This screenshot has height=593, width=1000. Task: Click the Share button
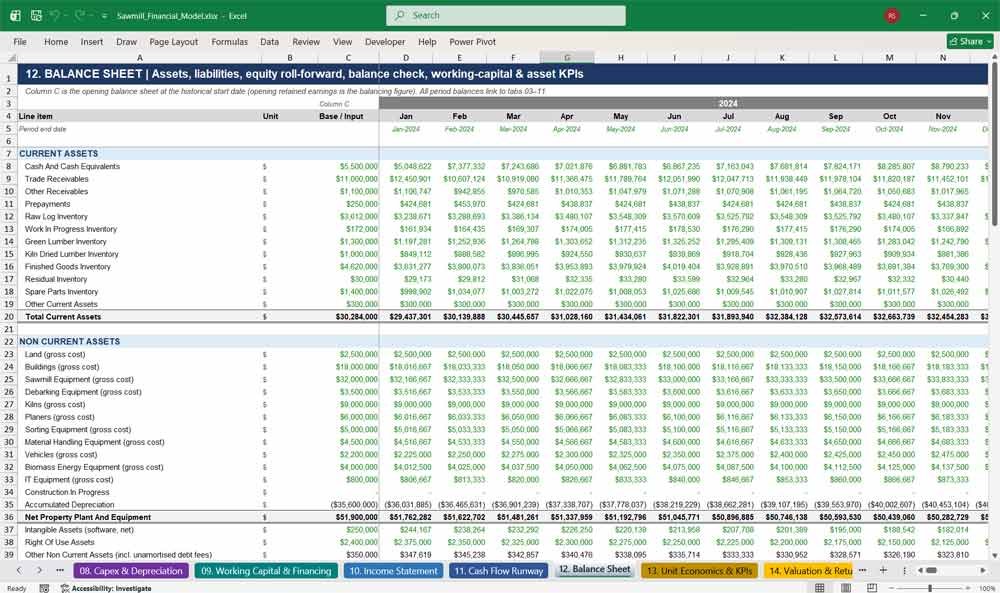970,41
